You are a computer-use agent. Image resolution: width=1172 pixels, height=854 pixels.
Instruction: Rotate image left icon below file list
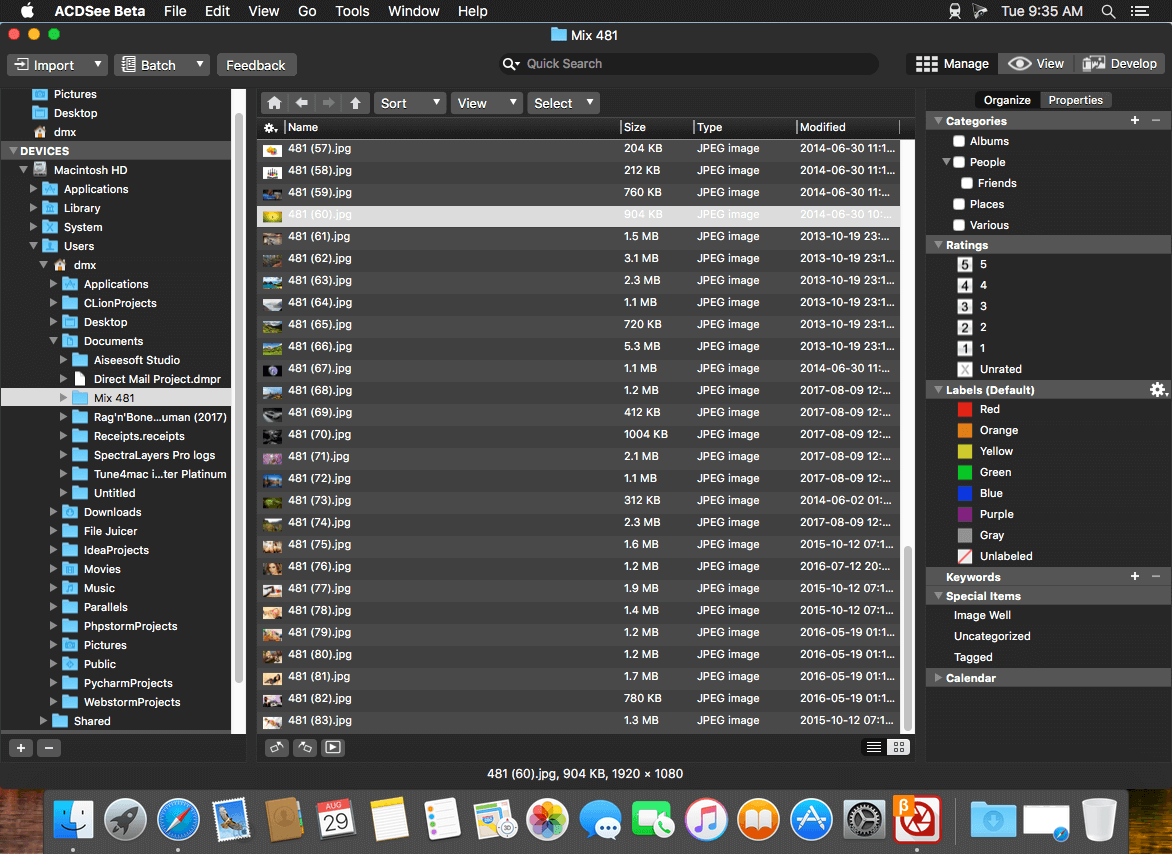(x=277, y=747)
